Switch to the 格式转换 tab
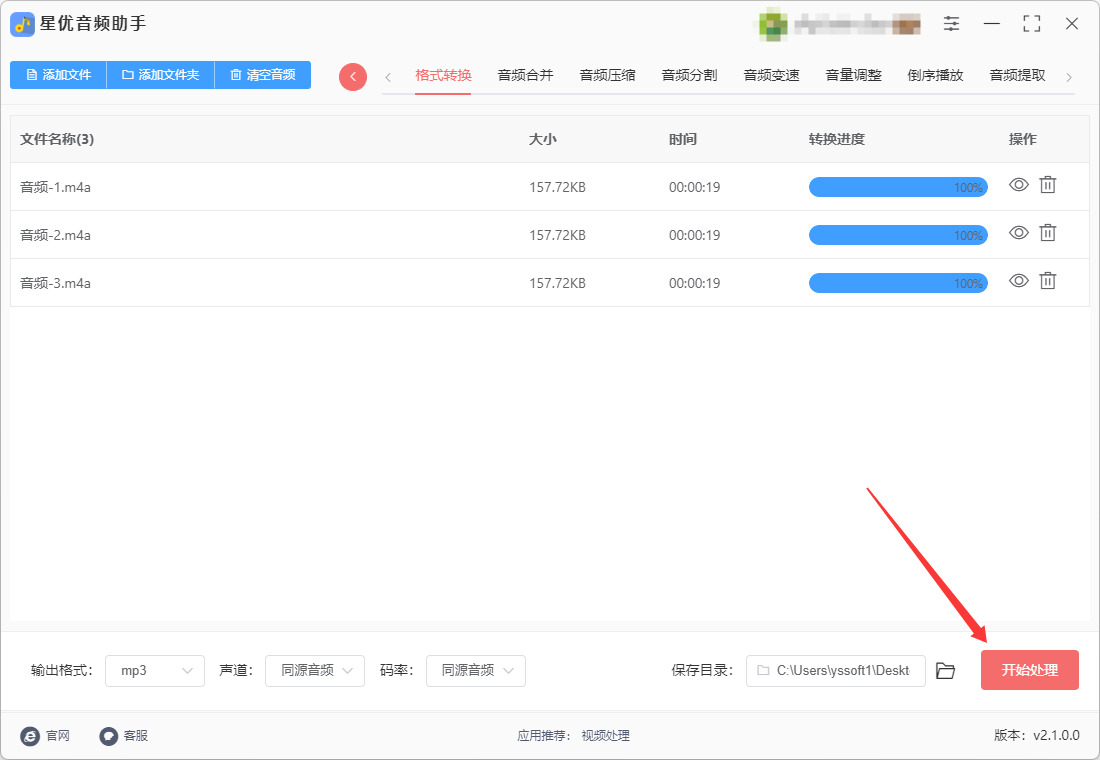 (x=443, y=75)
